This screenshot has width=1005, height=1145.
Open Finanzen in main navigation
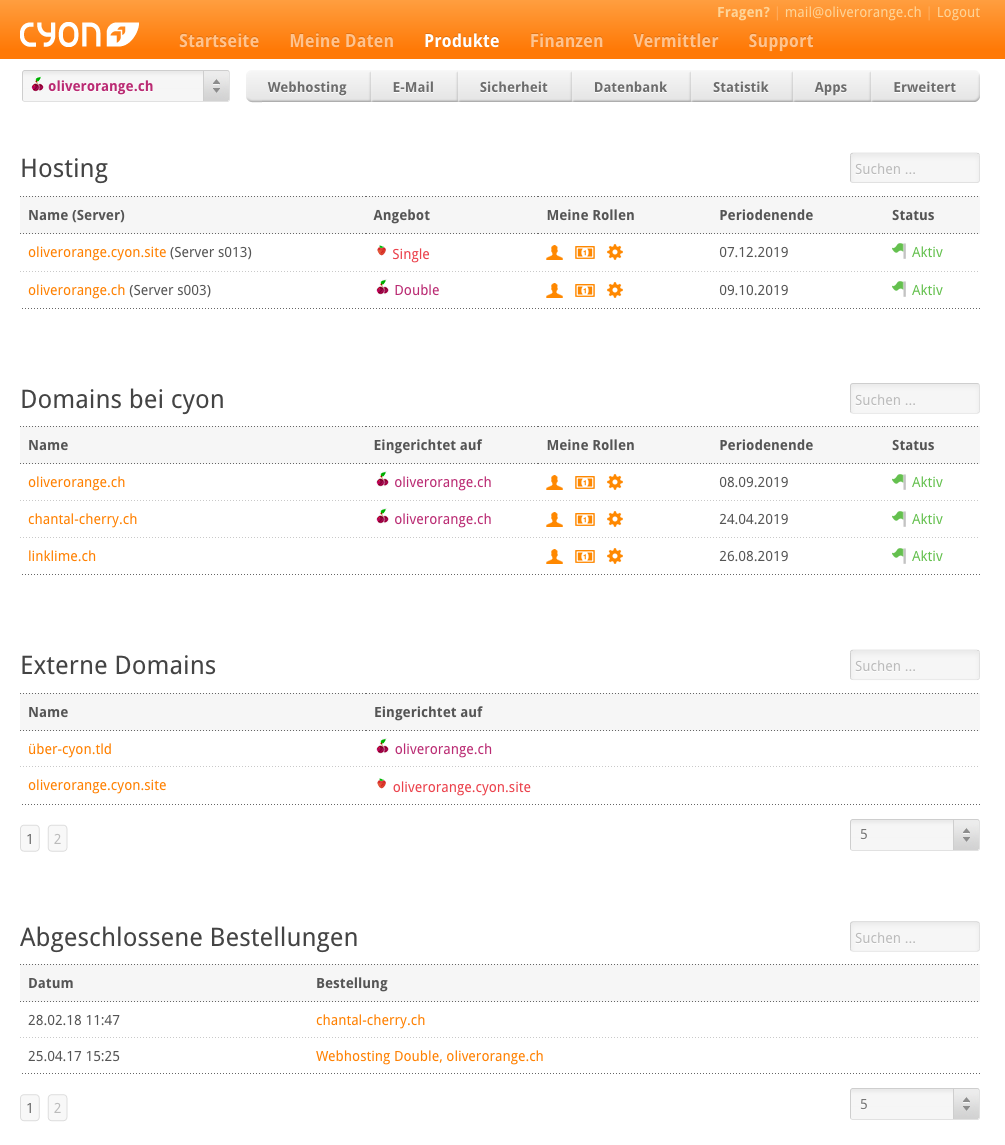pyautogui.click(x=567, y=41)
